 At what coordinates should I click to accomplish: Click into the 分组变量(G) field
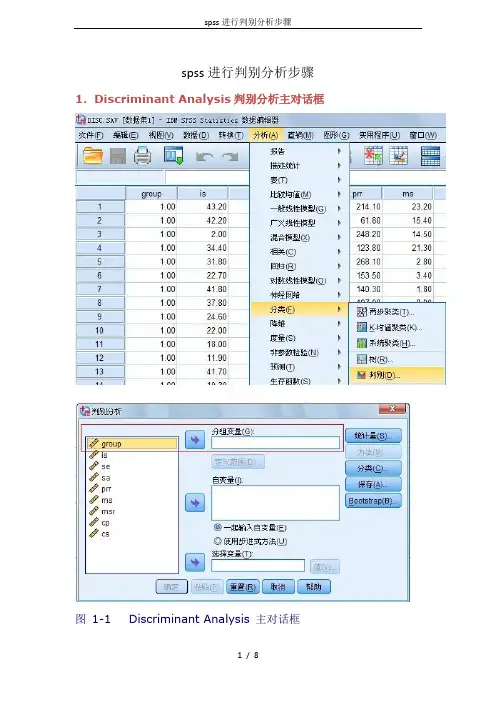click(x=275, y=442)
